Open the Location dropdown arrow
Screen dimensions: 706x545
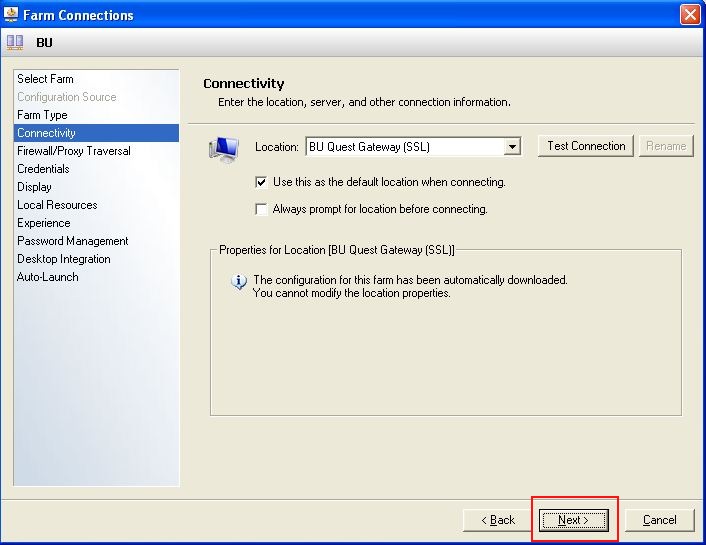(x=511, y=147)
